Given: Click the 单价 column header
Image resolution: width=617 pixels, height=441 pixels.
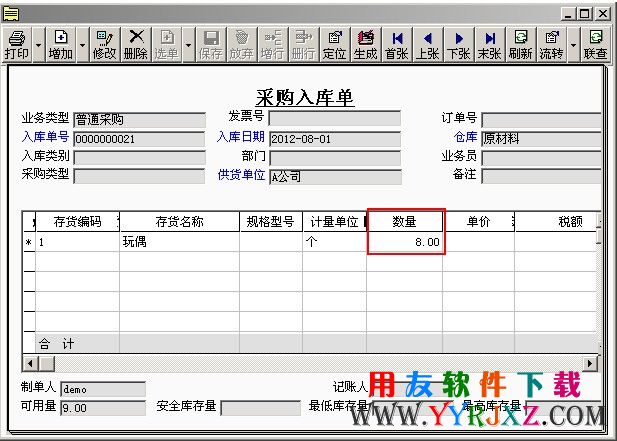Looking at the screenshot, I should [478, 222].
